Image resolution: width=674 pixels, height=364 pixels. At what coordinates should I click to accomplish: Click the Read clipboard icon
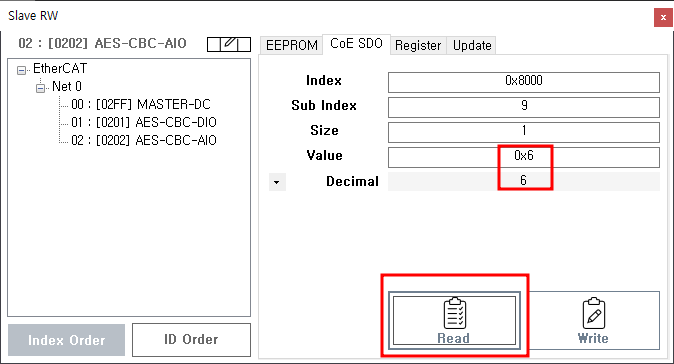(x=454, y=313)
